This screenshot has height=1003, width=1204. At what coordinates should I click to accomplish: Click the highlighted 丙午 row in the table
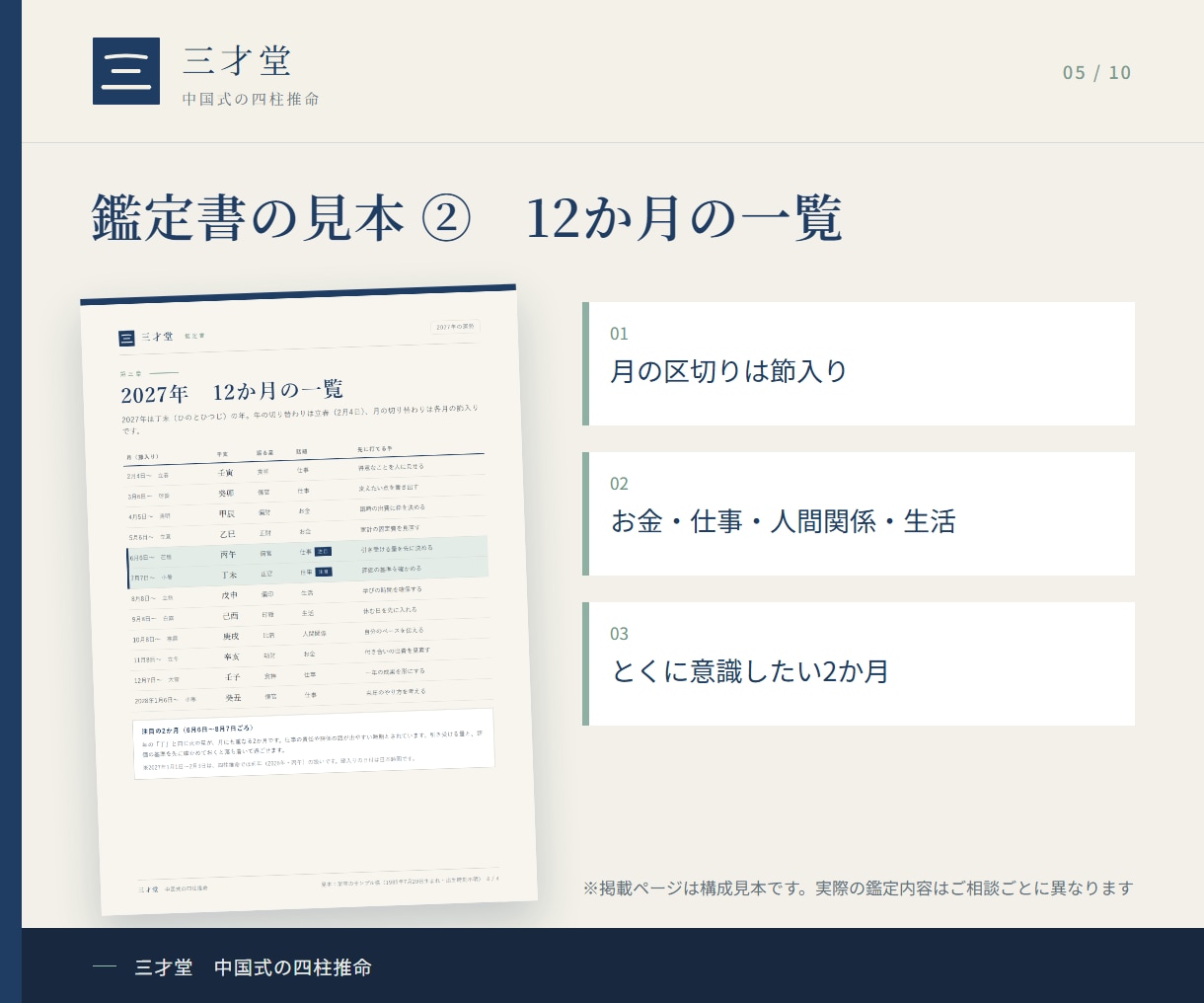point(308,553)
